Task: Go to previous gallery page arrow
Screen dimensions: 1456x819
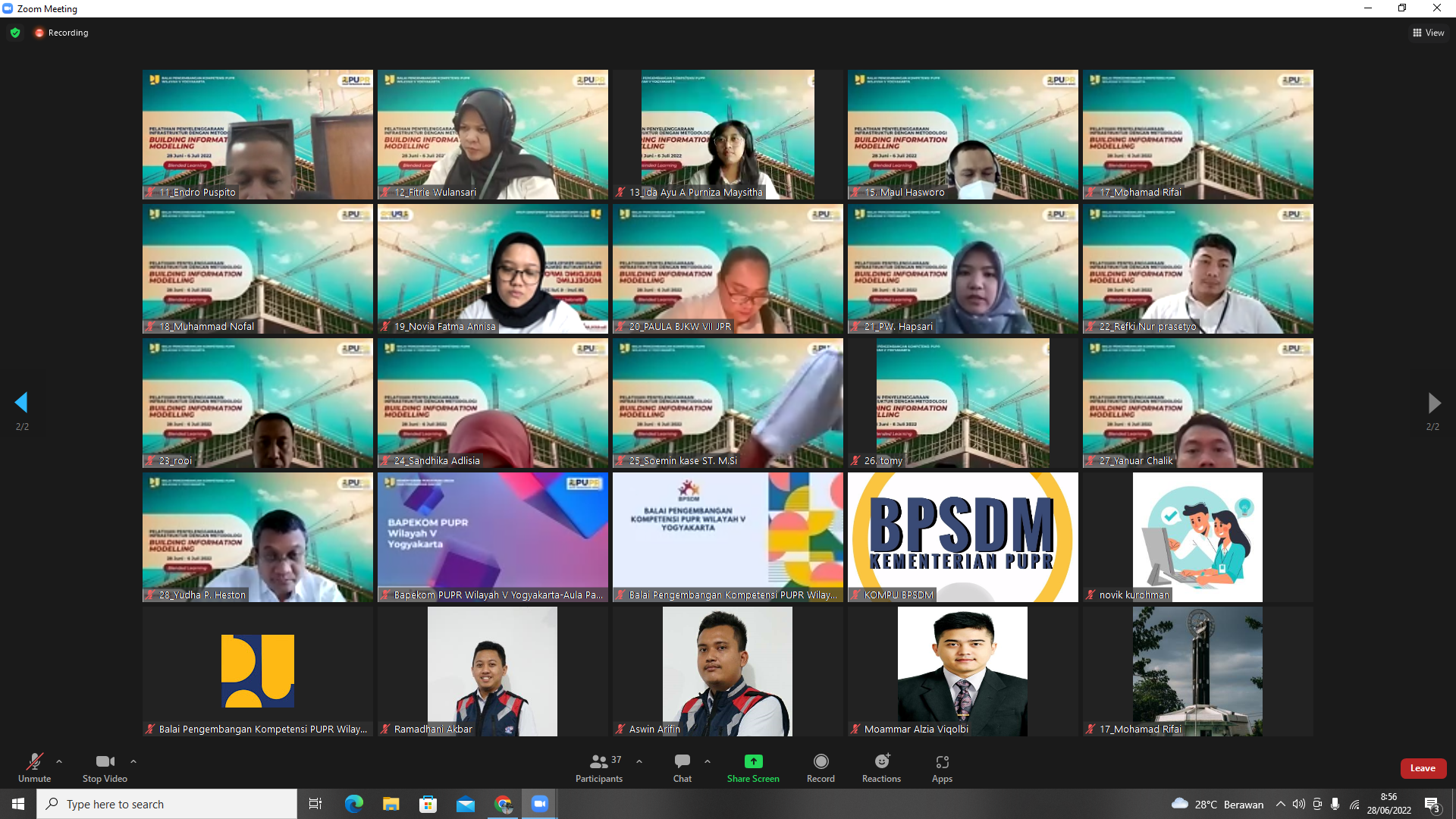Action: click(x=21, y=403)
